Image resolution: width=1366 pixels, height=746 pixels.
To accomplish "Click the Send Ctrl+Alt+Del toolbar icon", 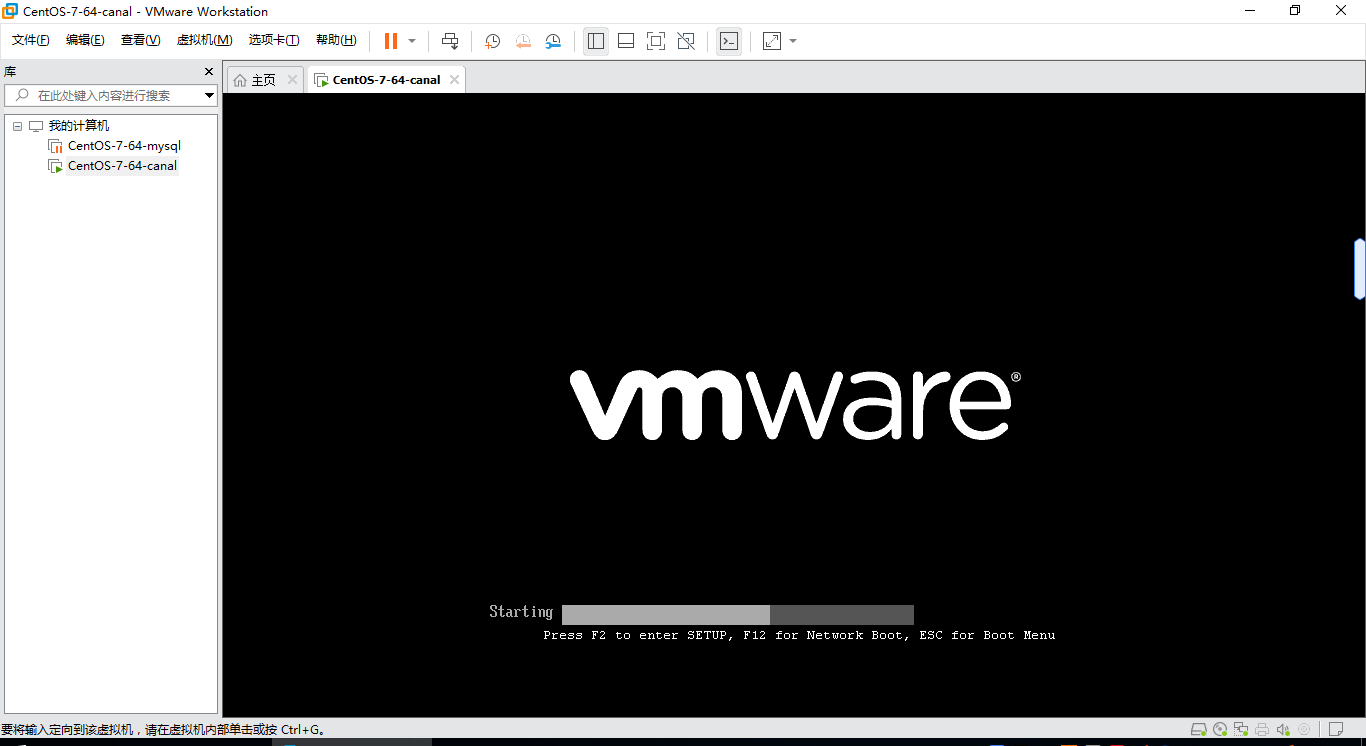I will tap(450, 41).
